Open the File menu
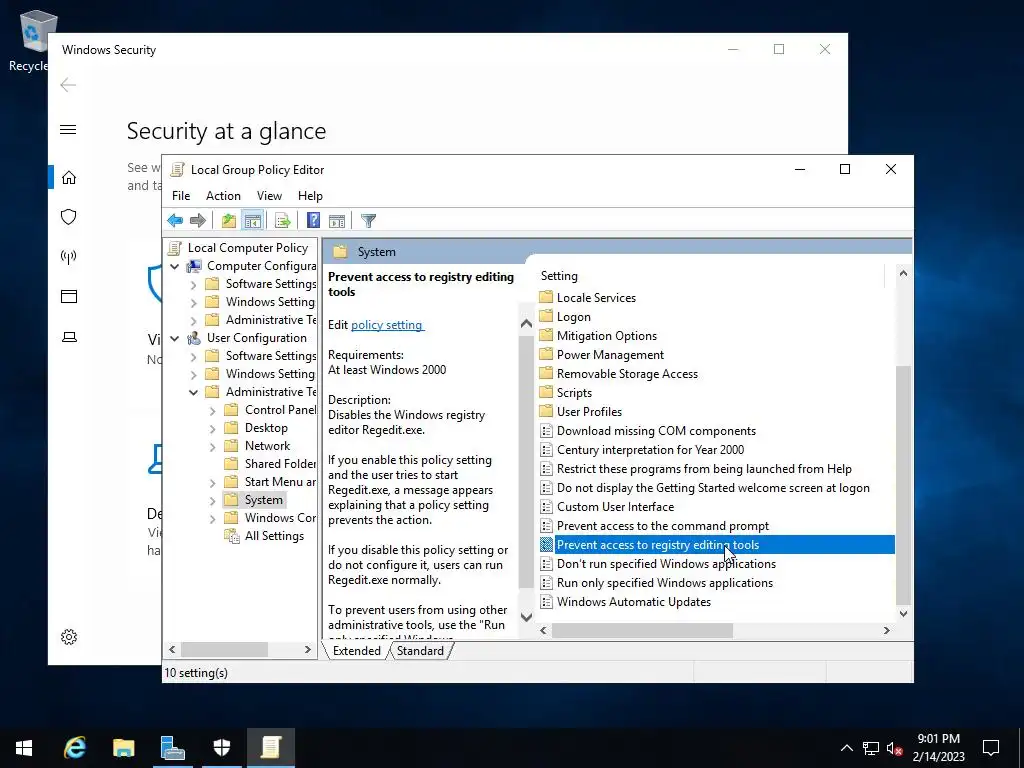The image size is (1024, 768). tap(181, 196)
